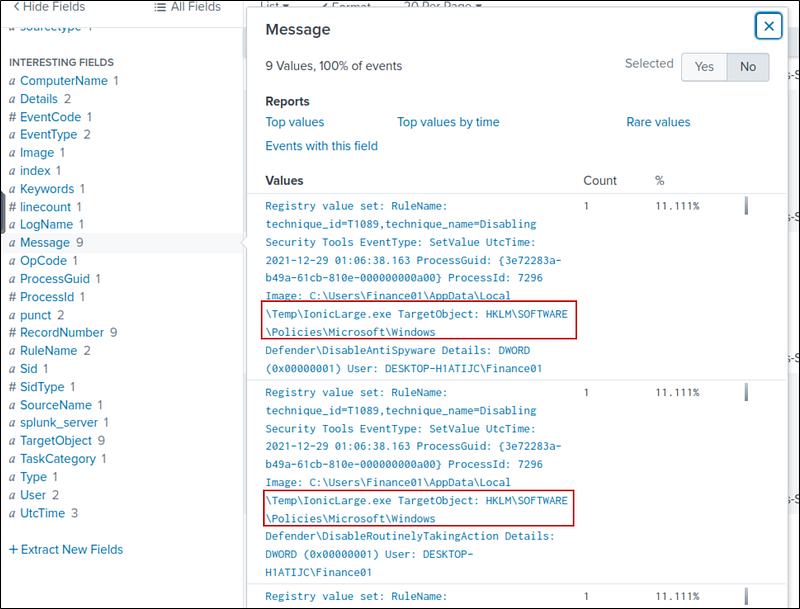
Task: Select the UtcTime field
Action: click(42, 513)
